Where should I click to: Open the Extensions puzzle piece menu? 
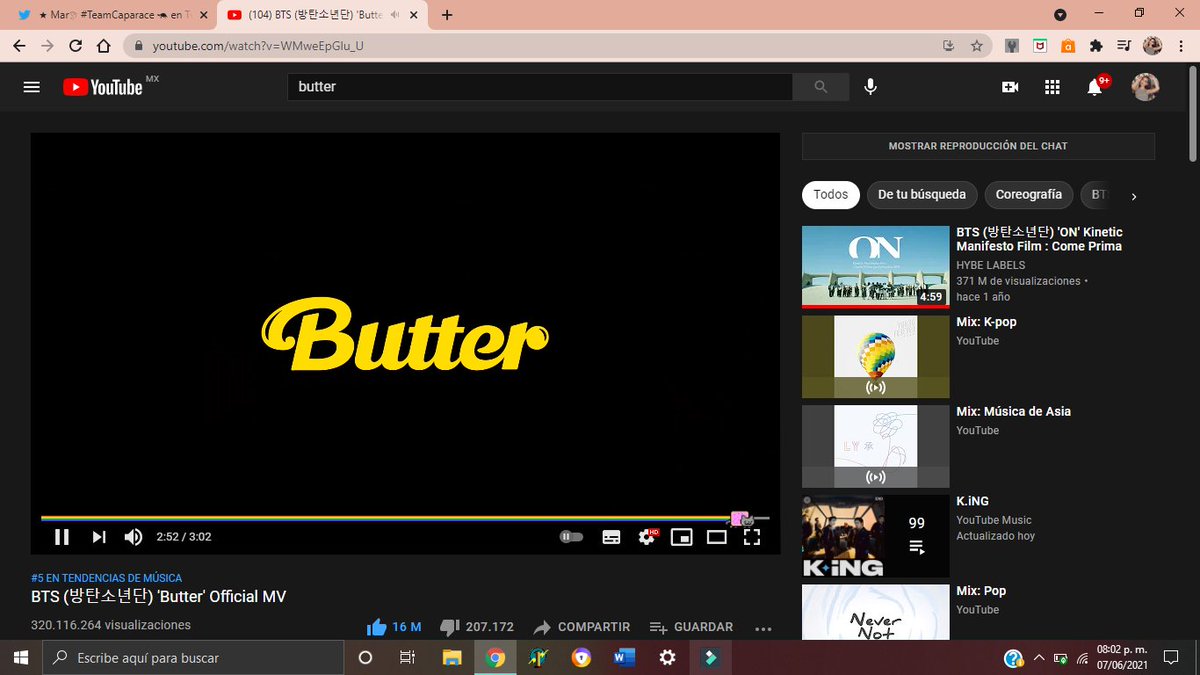click(x=1096, y=46)
